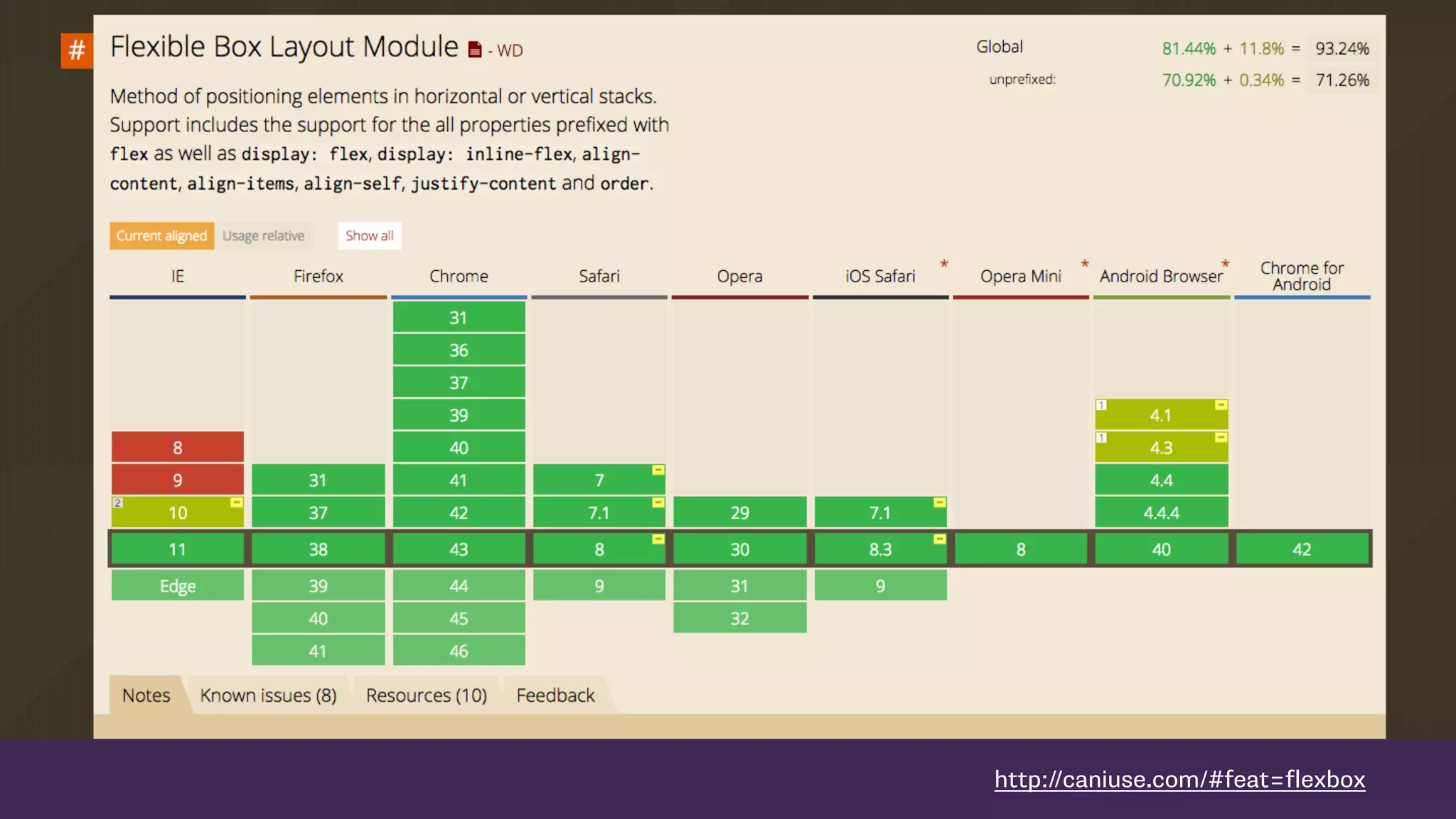Click the 81.44% global support value

1189,48
